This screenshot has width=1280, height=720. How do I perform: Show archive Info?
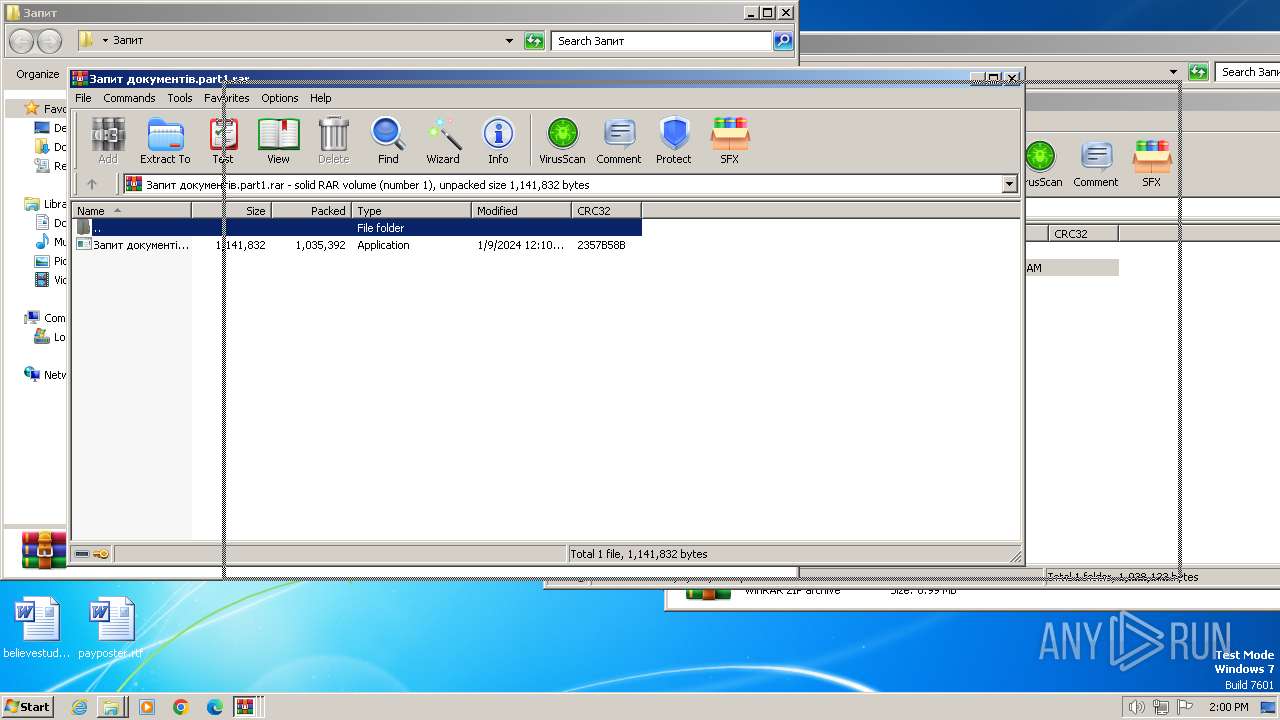pos(498,140)
